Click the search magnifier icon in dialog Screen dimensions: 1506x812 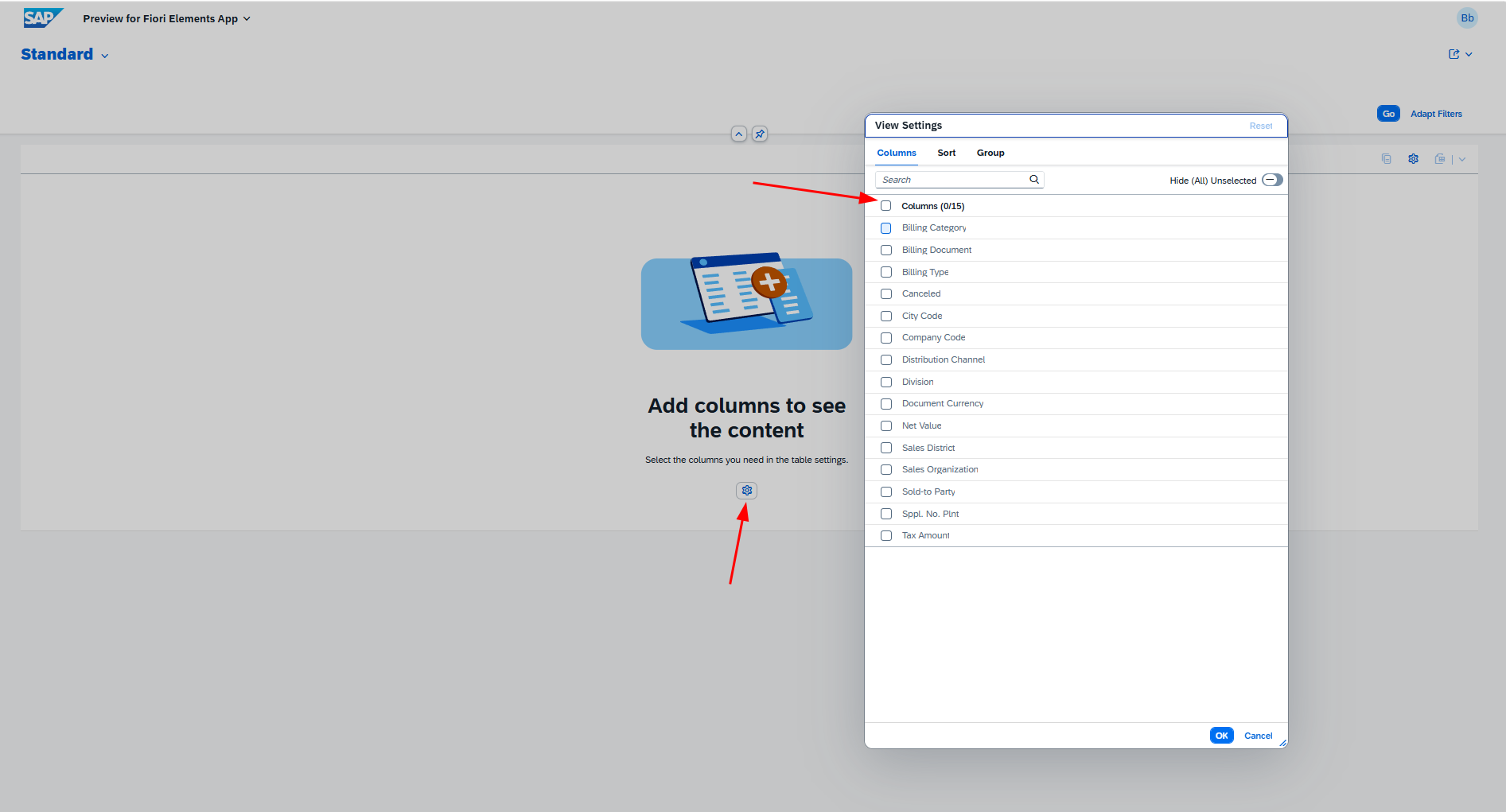[1034, 180]
